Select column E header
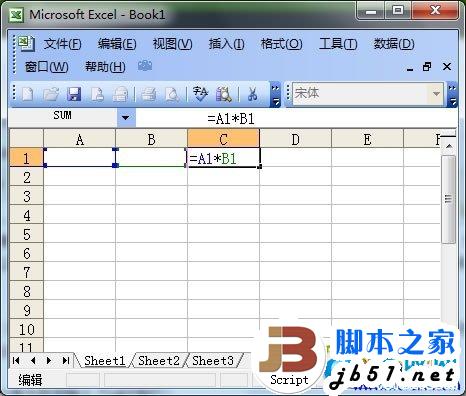 click(x=367, y=139)
